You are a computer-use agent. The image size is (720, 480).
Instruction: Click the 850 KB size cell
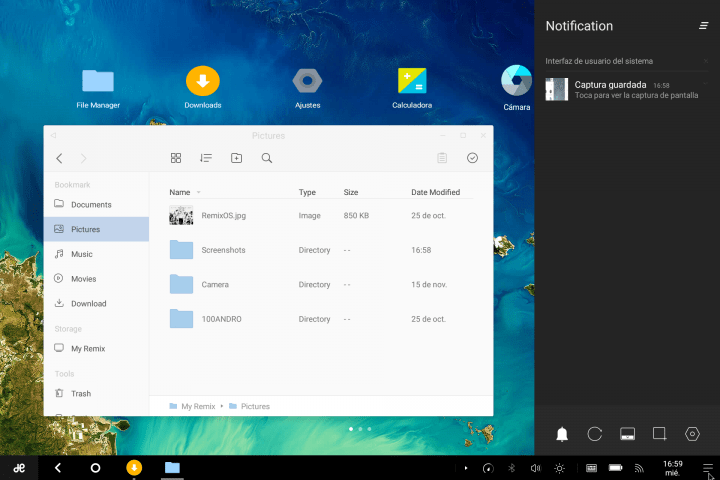click(356, 215)
